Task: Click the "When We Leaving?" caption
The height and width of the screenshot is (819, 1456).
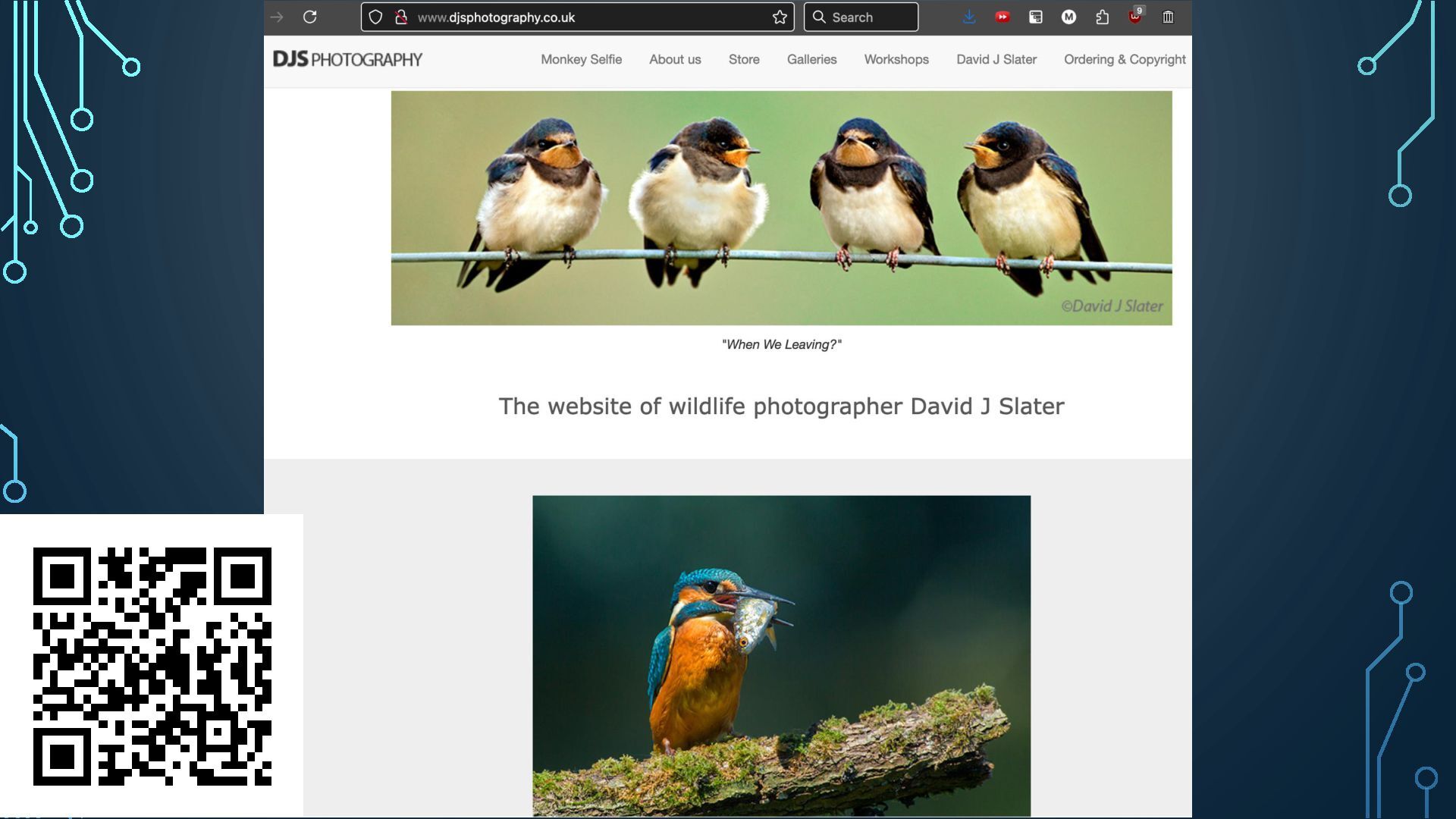Action: coord(781,344)
